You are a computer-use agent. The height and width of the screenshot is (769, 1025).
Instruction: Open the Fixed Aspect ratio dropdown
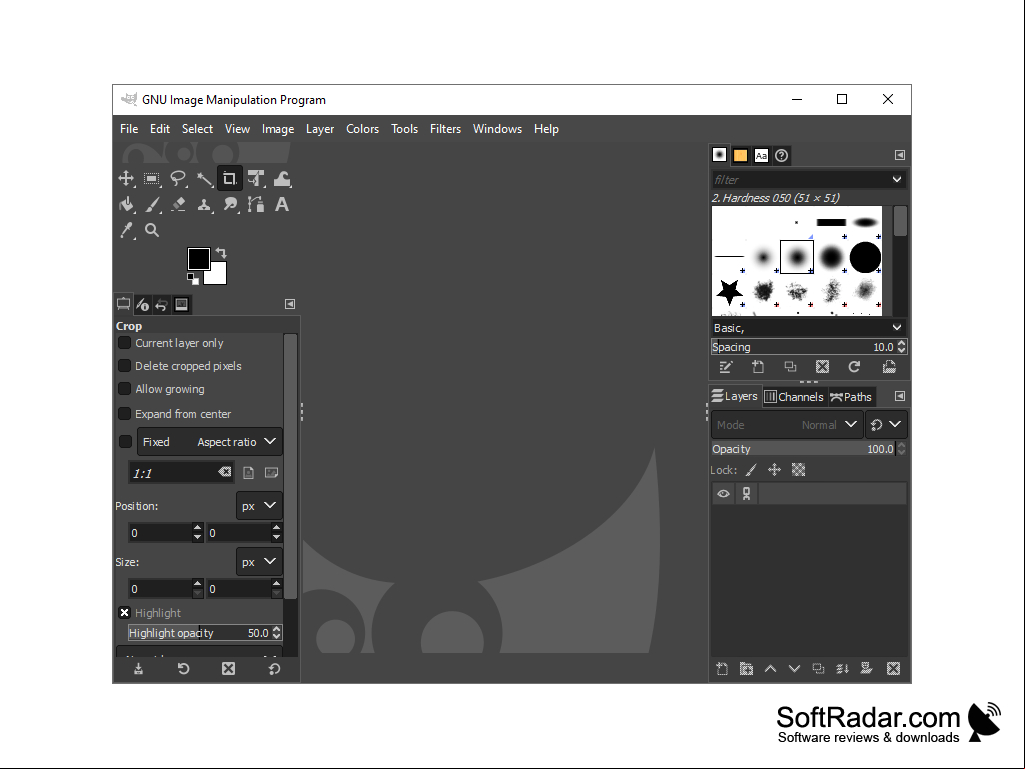tap(210, 442)
